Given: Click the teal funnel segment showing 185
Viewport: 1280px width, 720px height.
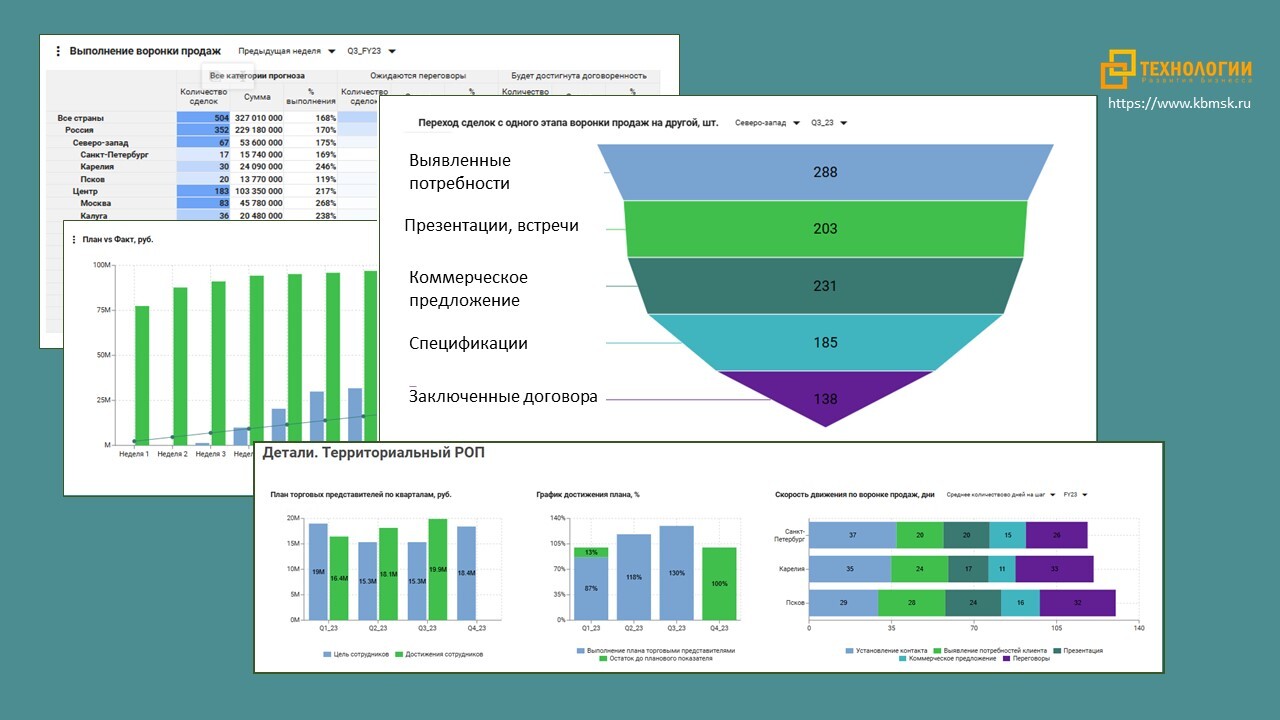Looking at the screenshot, I should click(826, 342).
